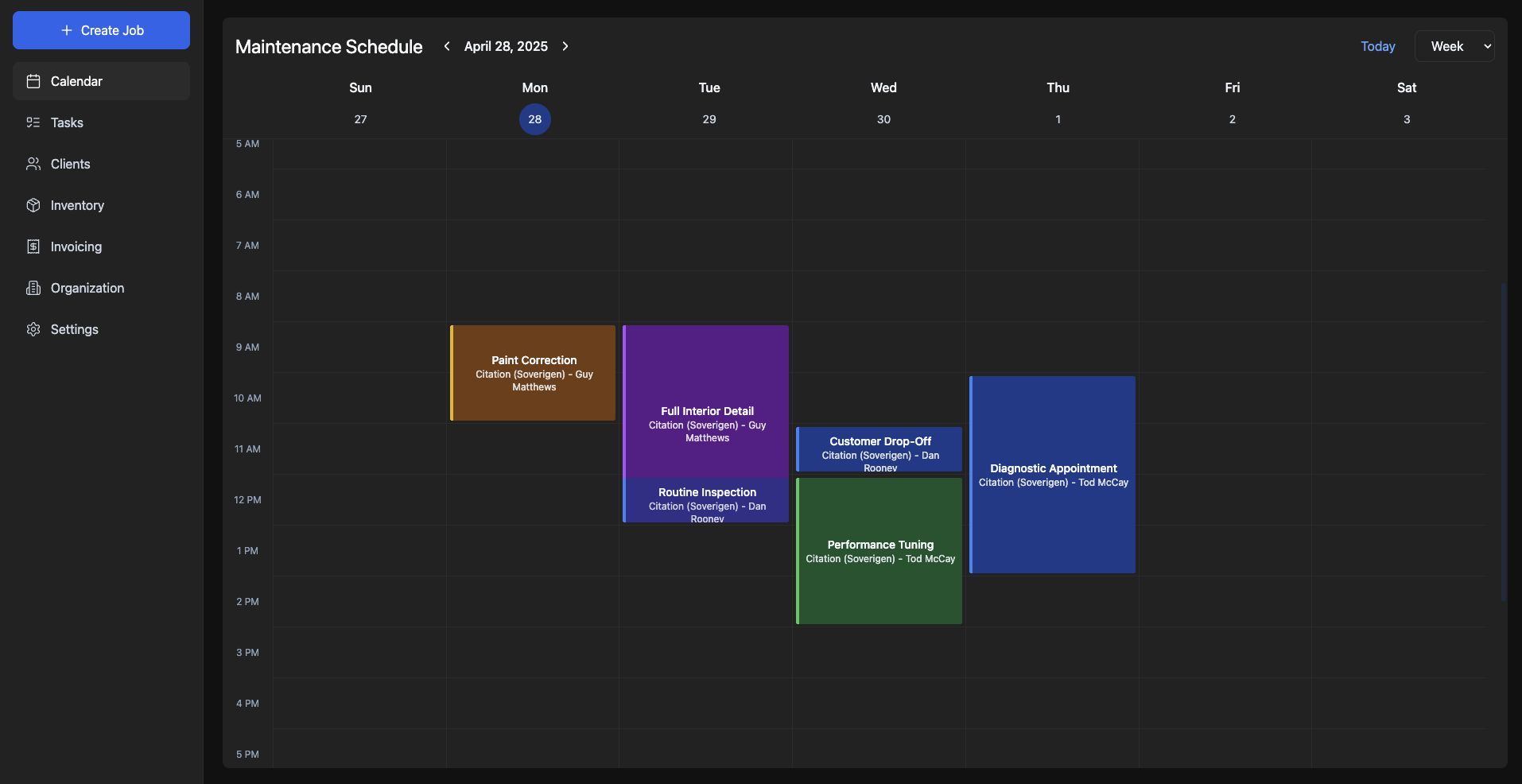This screenshot has height=784, width=1522.
Task: Click the Clients people icon
Action: 33,164
